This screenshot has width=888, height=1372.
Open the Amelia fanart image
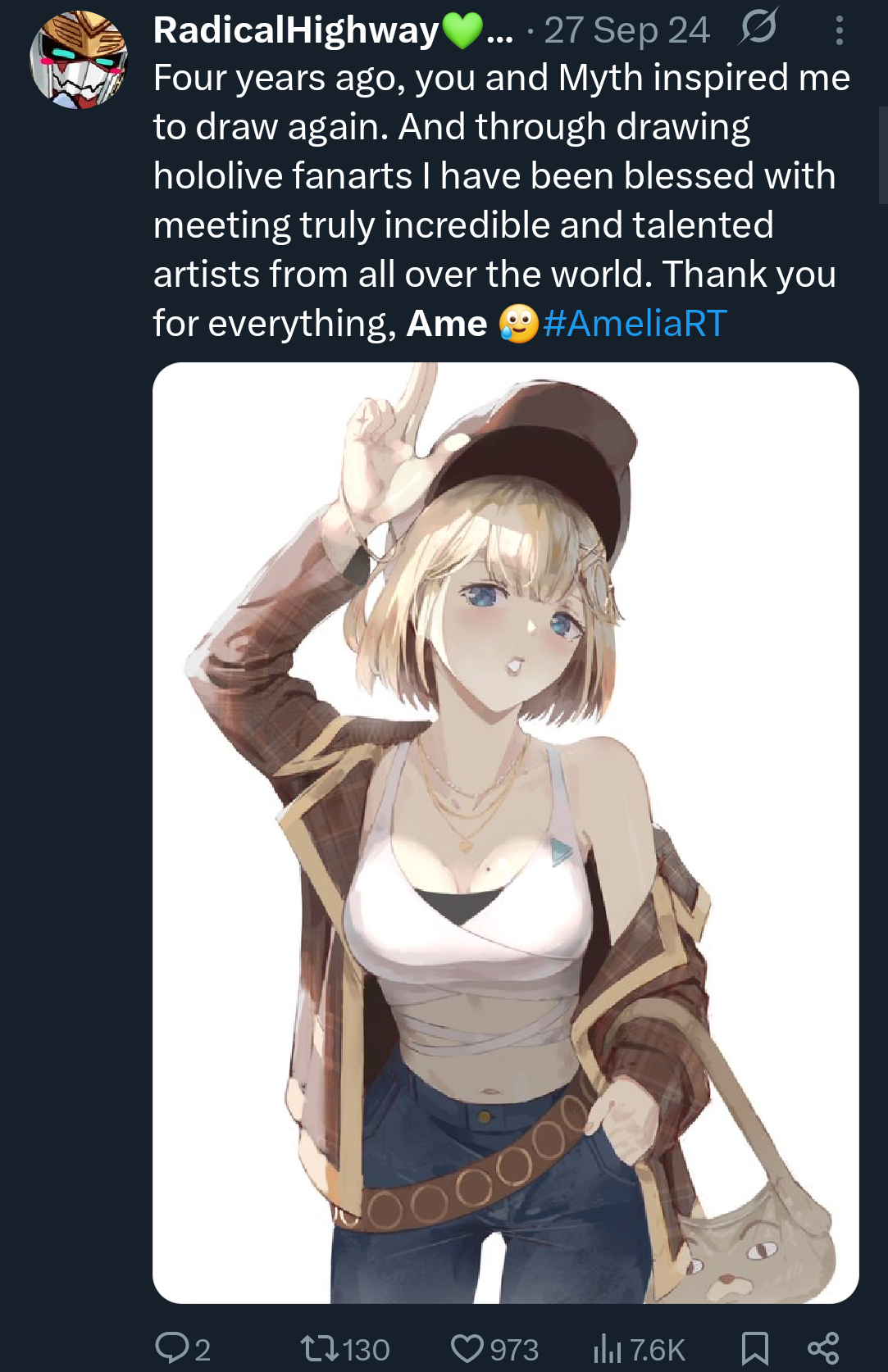tap(505, 833)
